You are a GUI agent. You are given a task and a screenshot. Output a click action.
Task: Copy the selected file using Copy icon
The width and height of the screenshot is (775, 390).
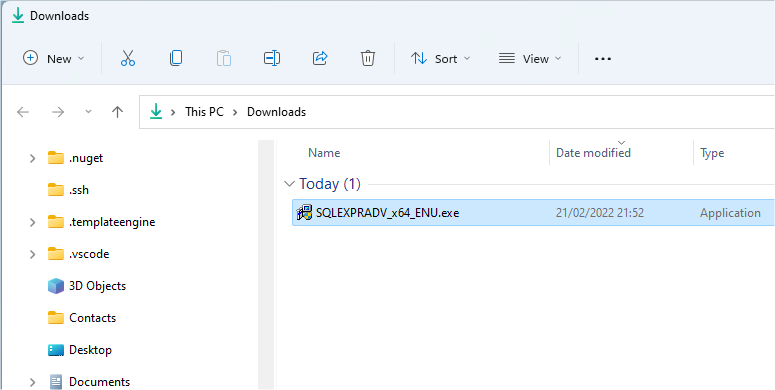pos(176,58)
